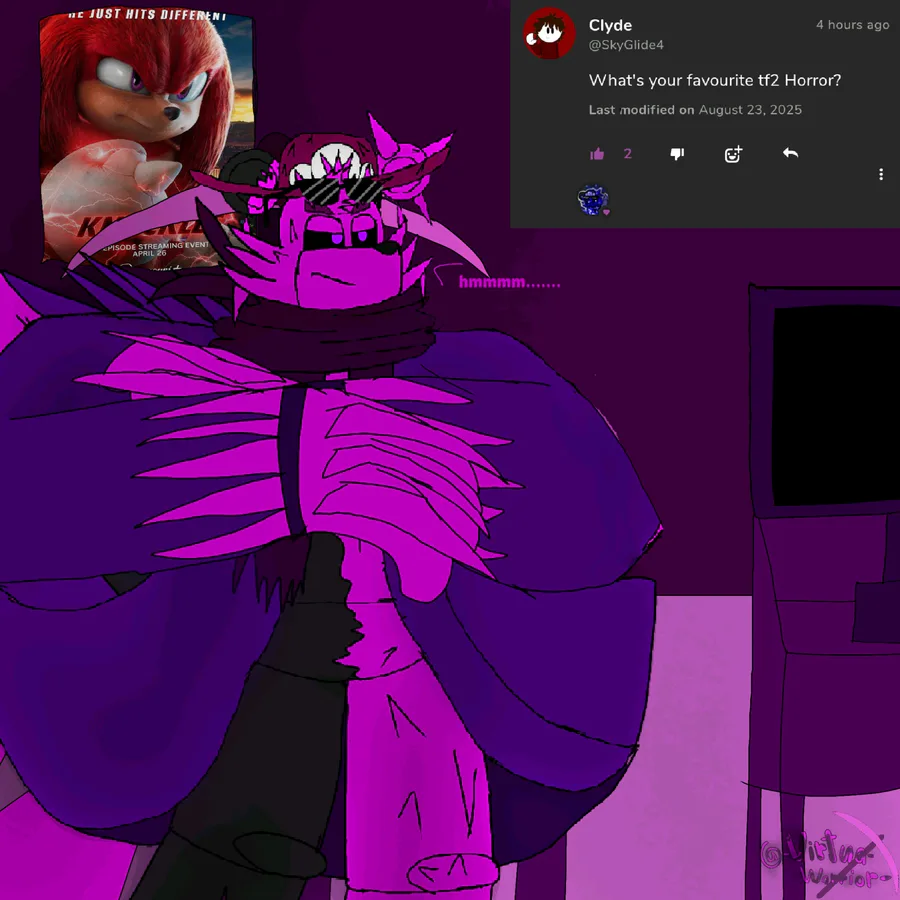Open the three-dot more options menu
Viewport: 900px width, 900px height.
tap(881, 174)
